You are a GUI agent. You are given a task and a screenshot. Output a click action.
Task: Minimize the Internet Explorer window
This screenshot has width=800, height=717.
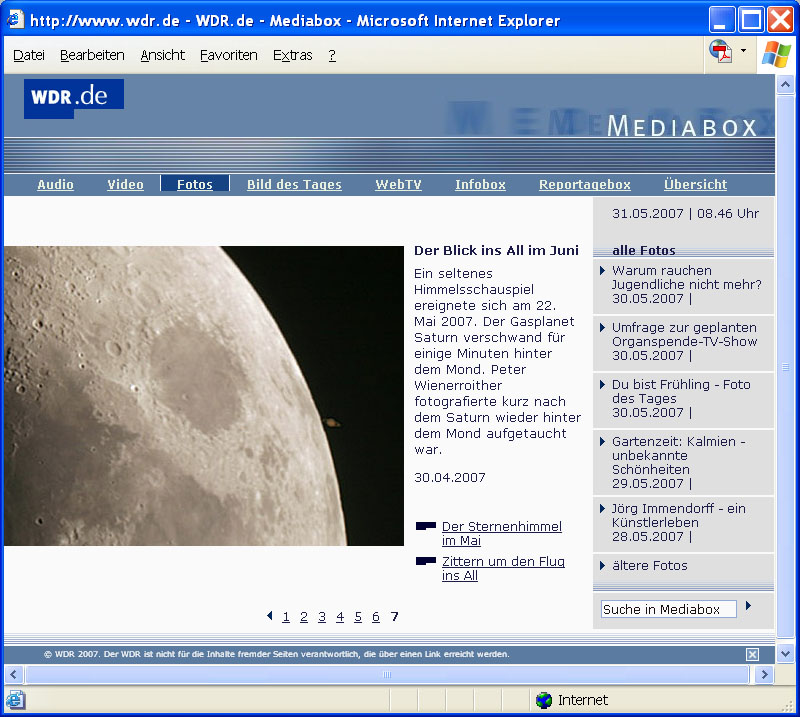click(721, 19)
